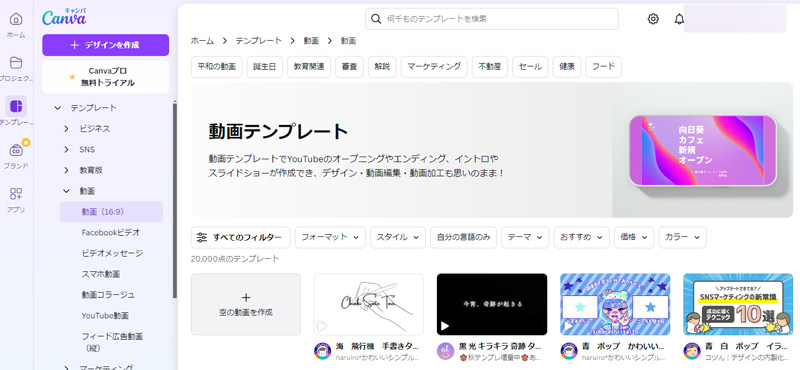
Task: Select the フード tag chip
Action: 603,67
